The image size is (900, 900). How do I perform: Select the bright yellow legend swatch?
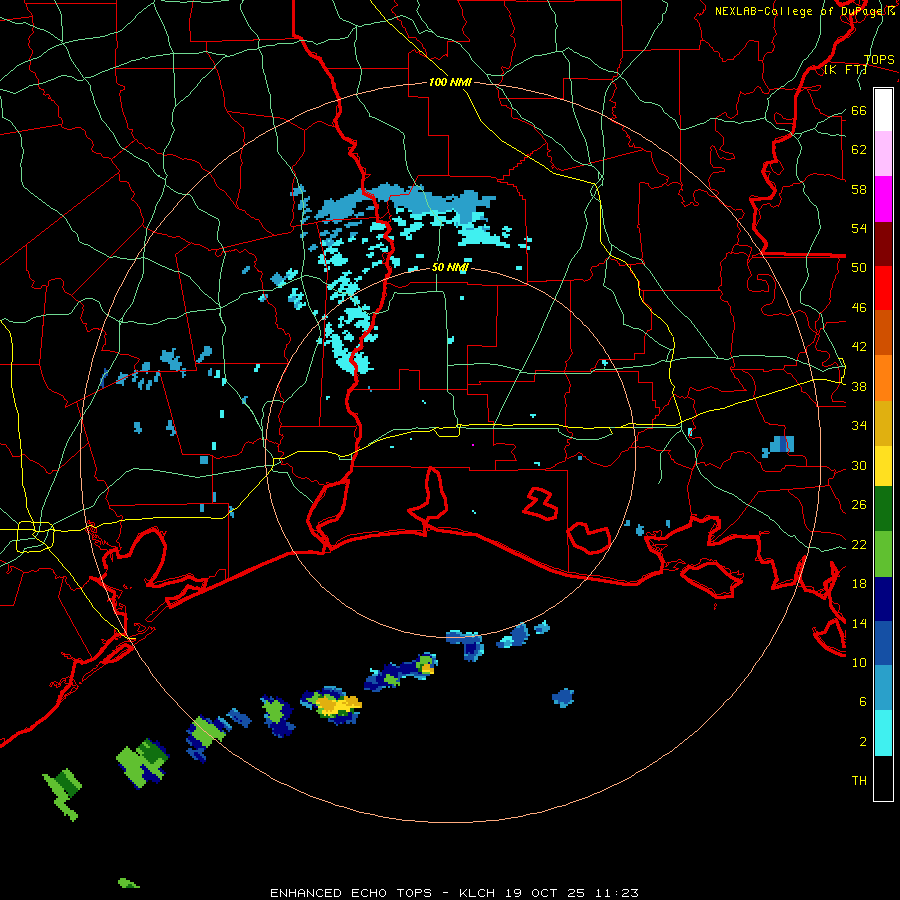tap(883, 466)
